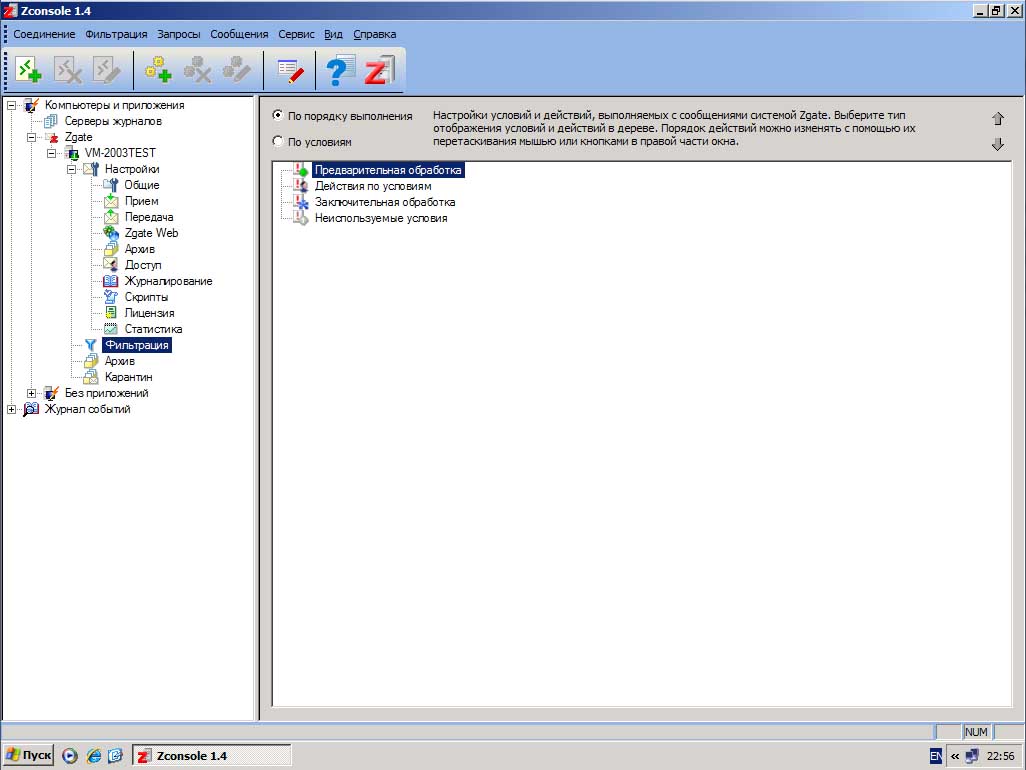Click the add connection toolbar icon

[28, 69]
